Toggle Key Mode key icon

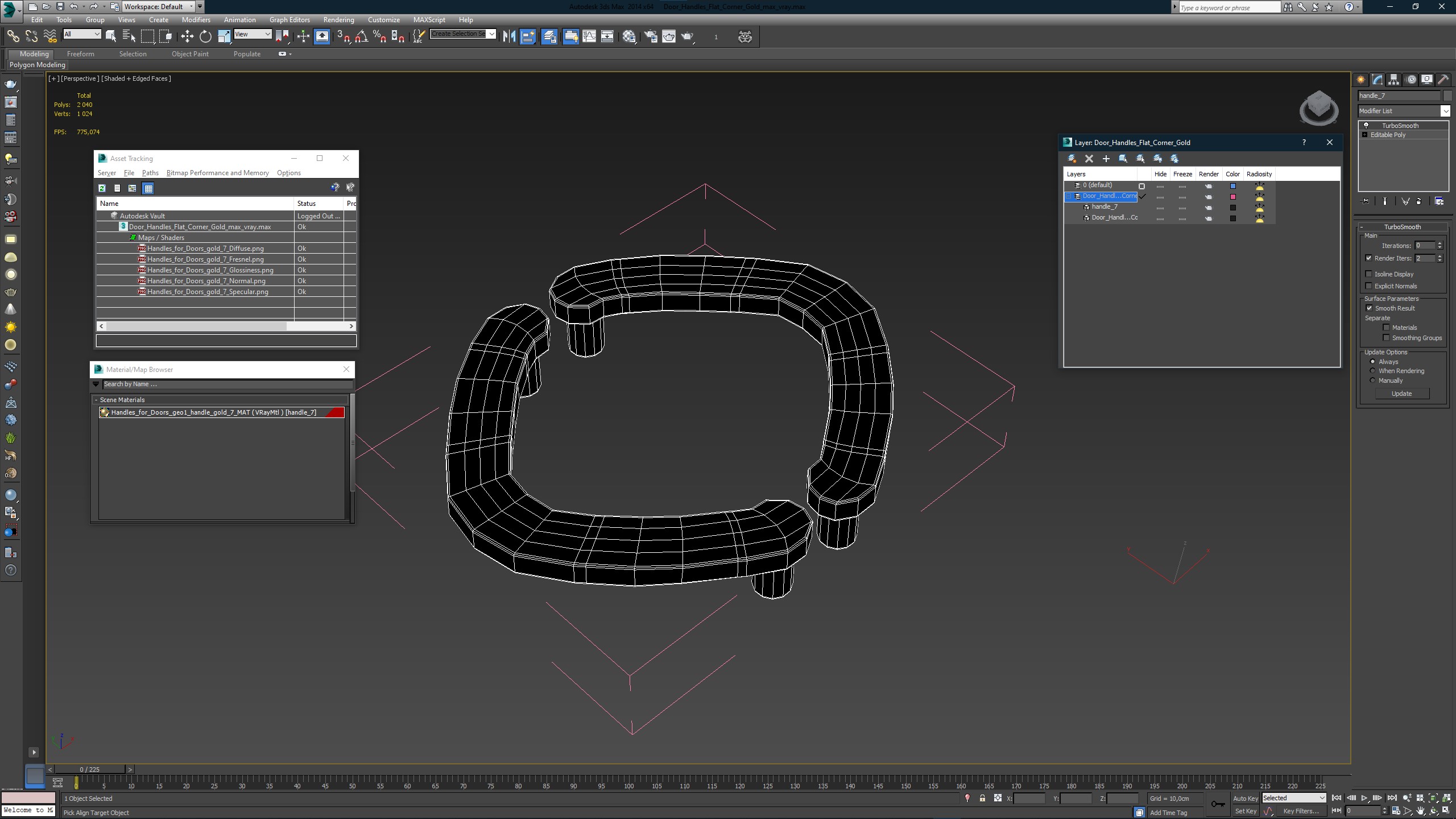1217,804
